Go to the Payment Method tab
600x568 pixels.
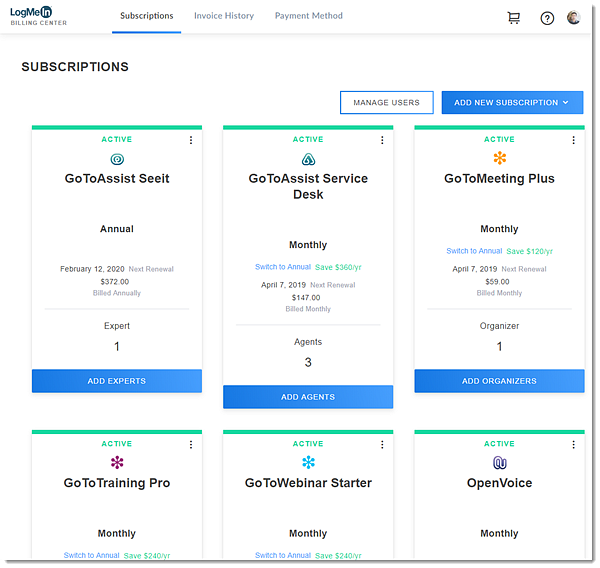pos(309,16)
